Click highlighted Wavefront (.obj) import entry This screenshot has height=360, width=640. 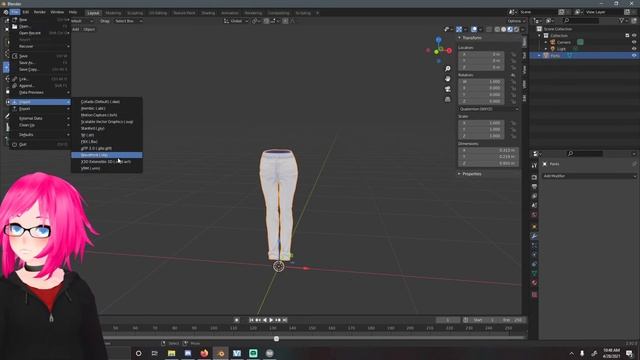tap(107, 155)
